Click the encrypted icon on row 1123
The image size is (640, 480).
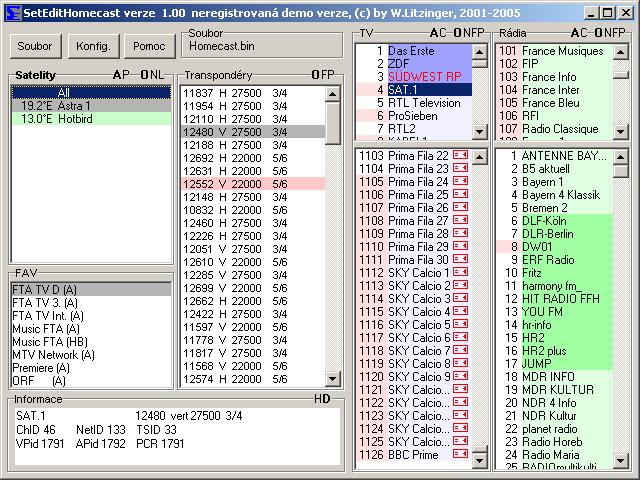[x=460, y=416]
